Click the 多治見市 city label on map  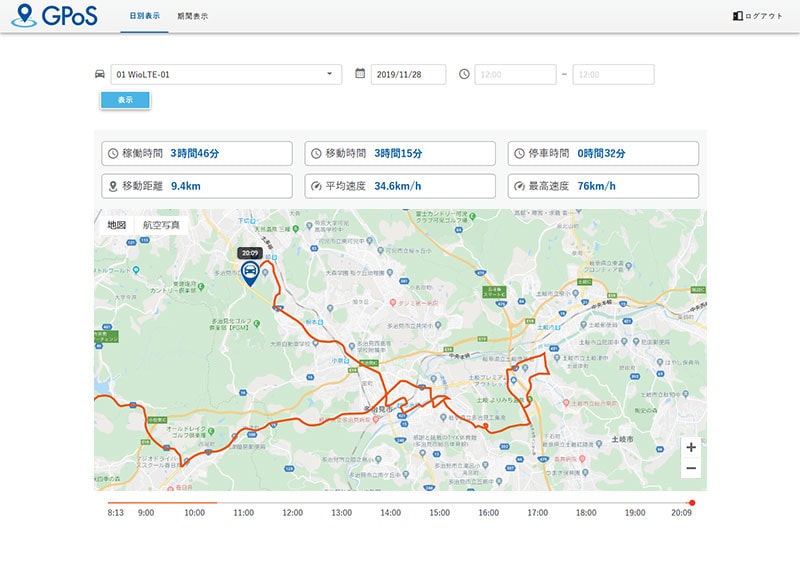(379, 409)
